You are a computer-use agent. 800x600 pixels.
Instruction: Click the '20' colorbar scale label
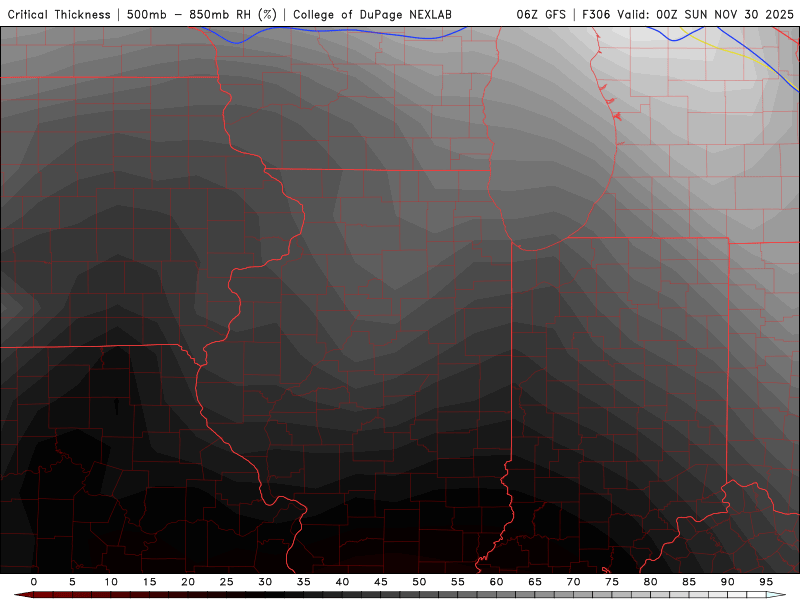pyautogui.click(x=188, y=582)
